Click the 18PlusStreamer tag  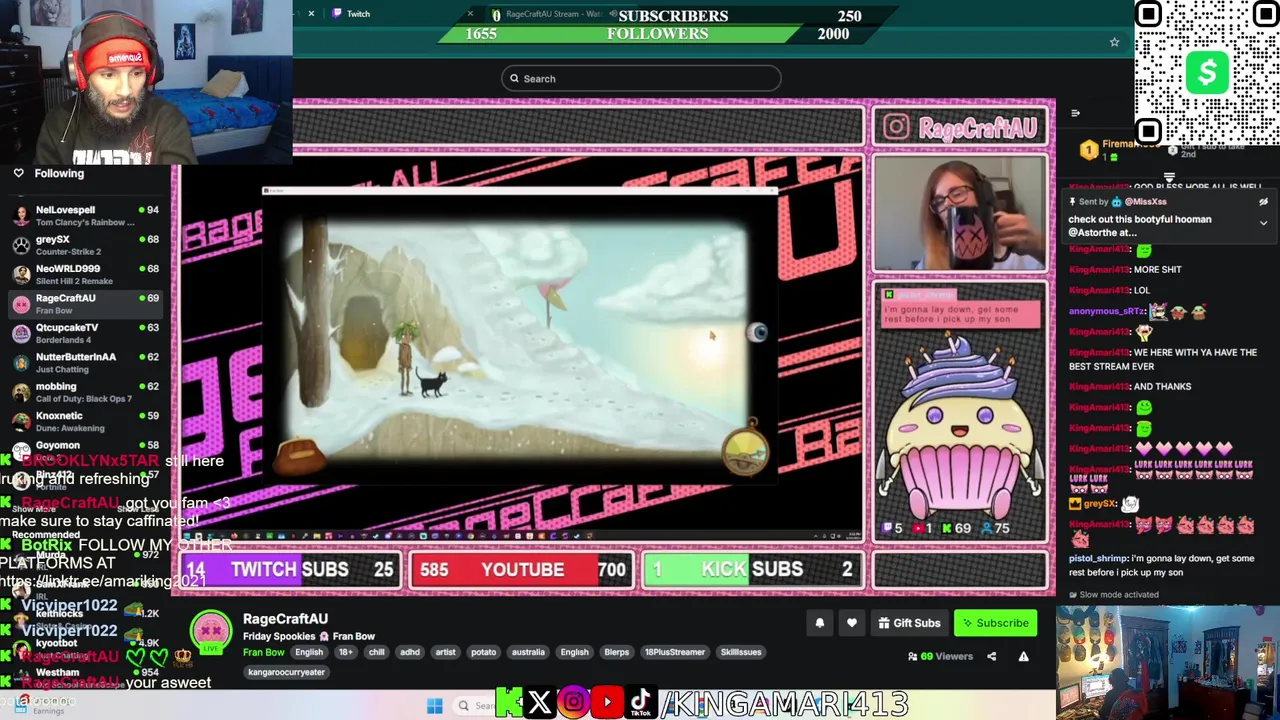pos(674,652)
